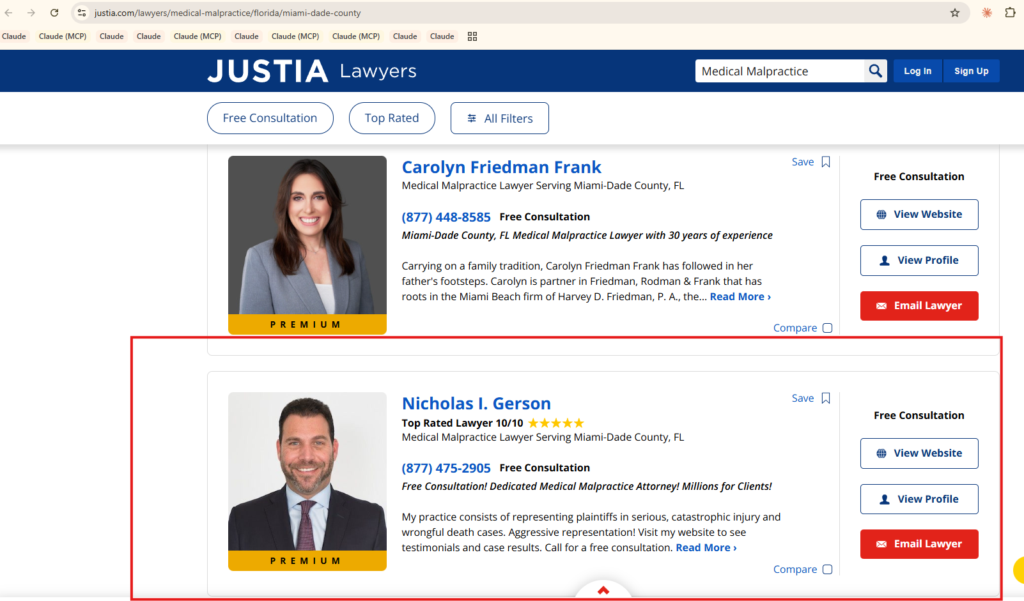Screen dimensions: 1024x601
Task: Expand Read More on Nicholas Gerson's description
Action: coord(706,548)
